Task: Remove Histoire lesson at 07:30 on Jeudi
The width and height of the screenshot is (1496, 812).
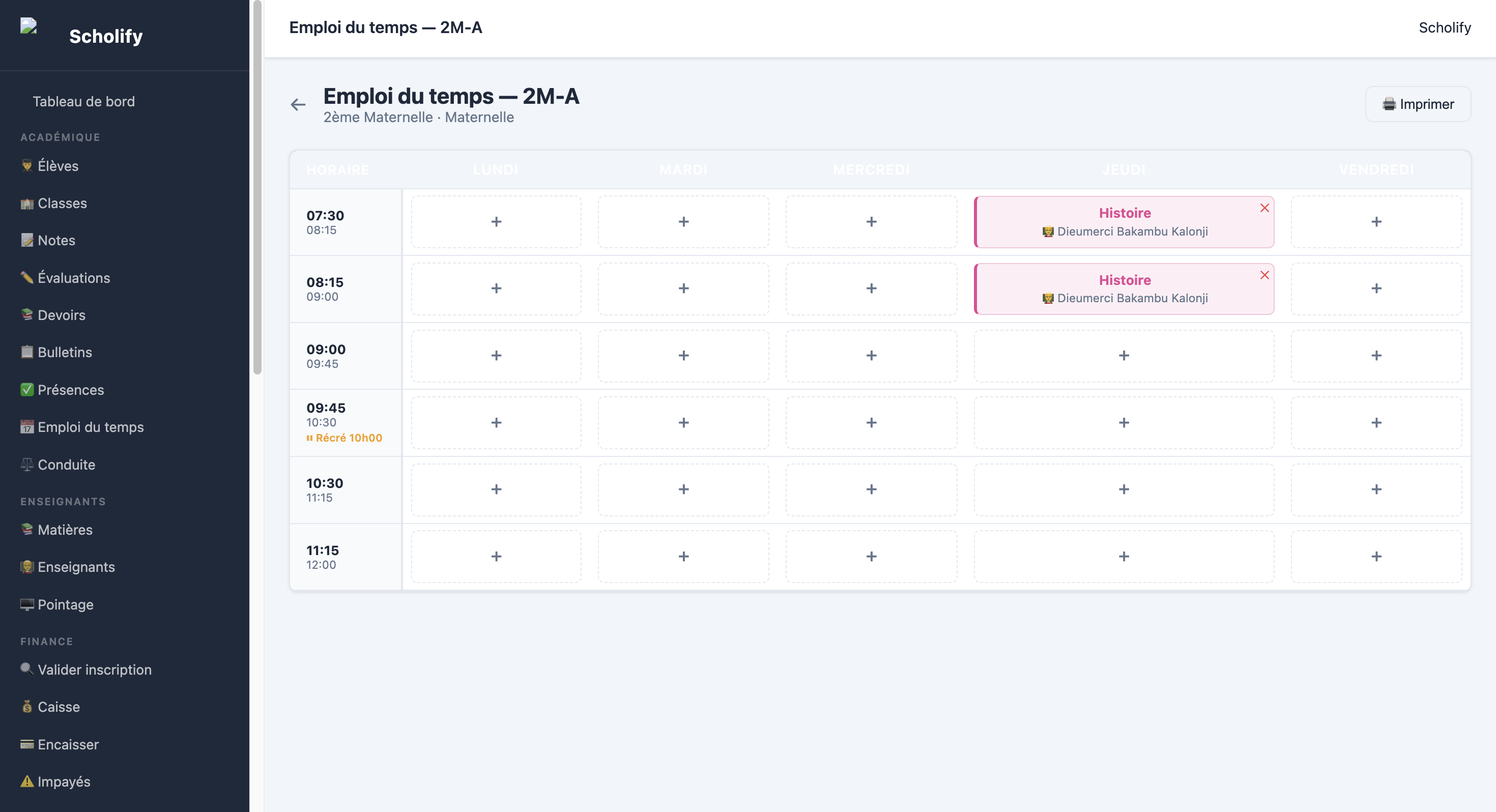Action: [1264, 208]
